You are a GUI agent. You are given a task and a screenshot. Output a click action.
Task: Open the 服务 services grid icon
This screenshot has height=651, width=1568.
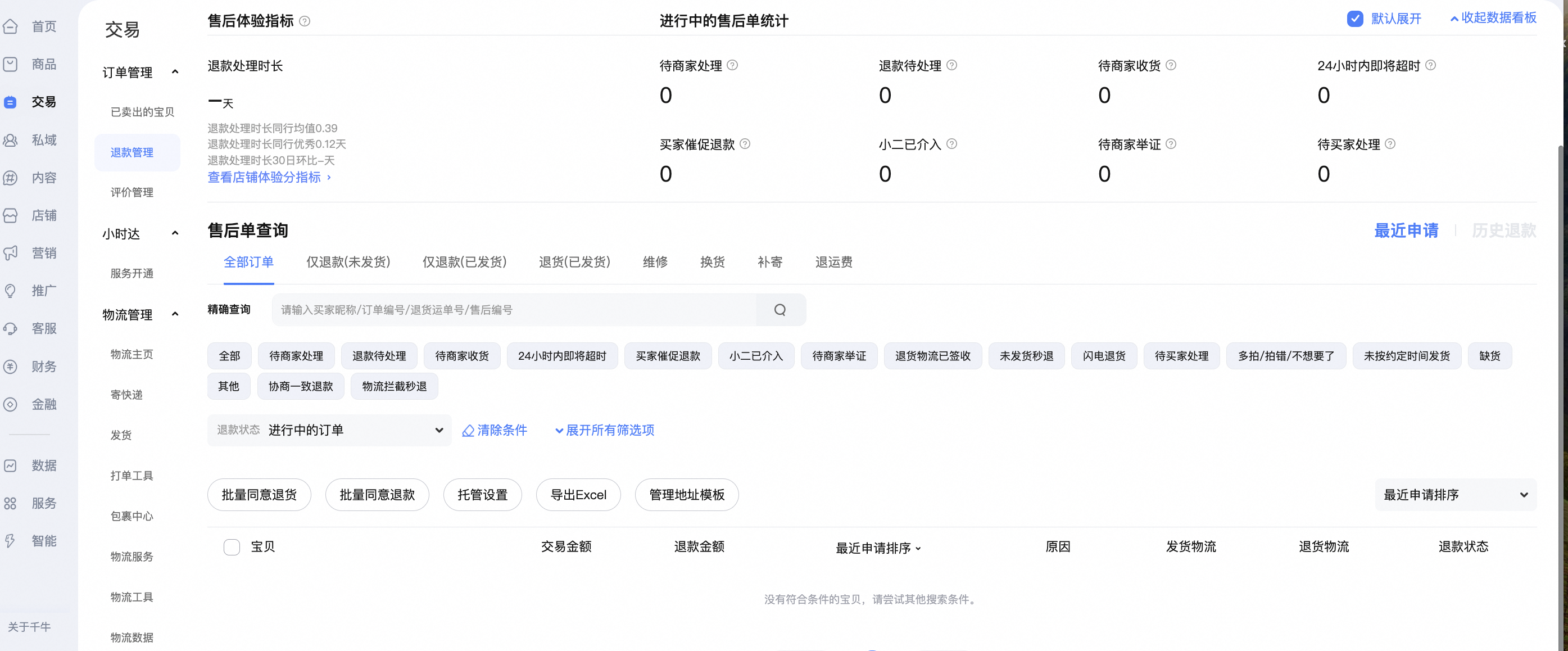click(x=10, y=504)
